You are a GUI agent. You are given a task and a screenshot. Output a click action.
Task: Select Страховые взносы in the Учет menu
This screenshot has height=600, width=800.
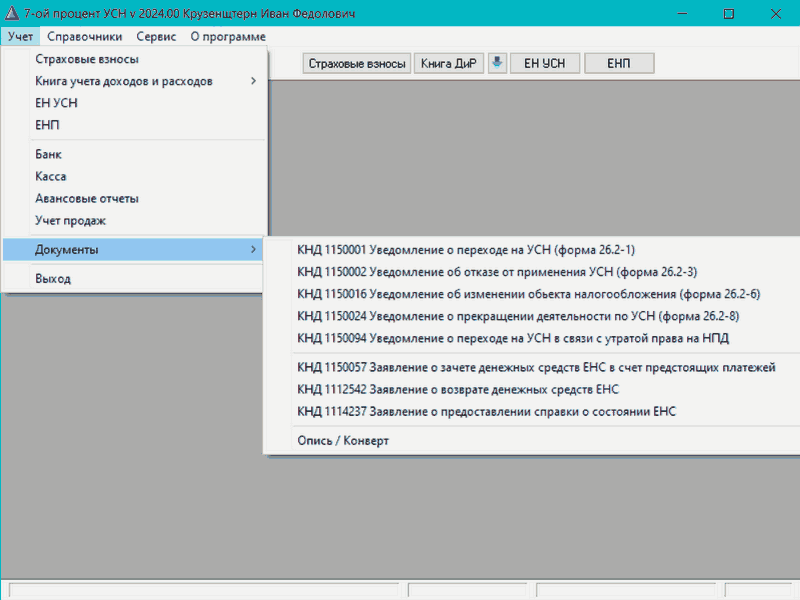pyautogui.click(x=86, y=59)
